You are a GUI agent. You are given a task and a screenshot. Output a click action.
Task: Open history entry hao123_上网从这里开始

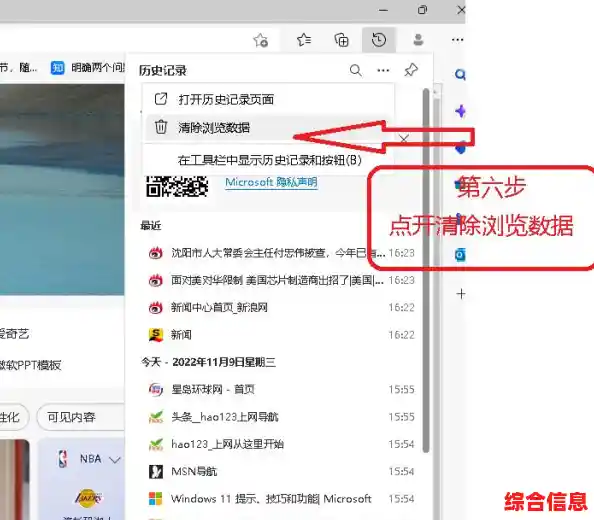281,444
